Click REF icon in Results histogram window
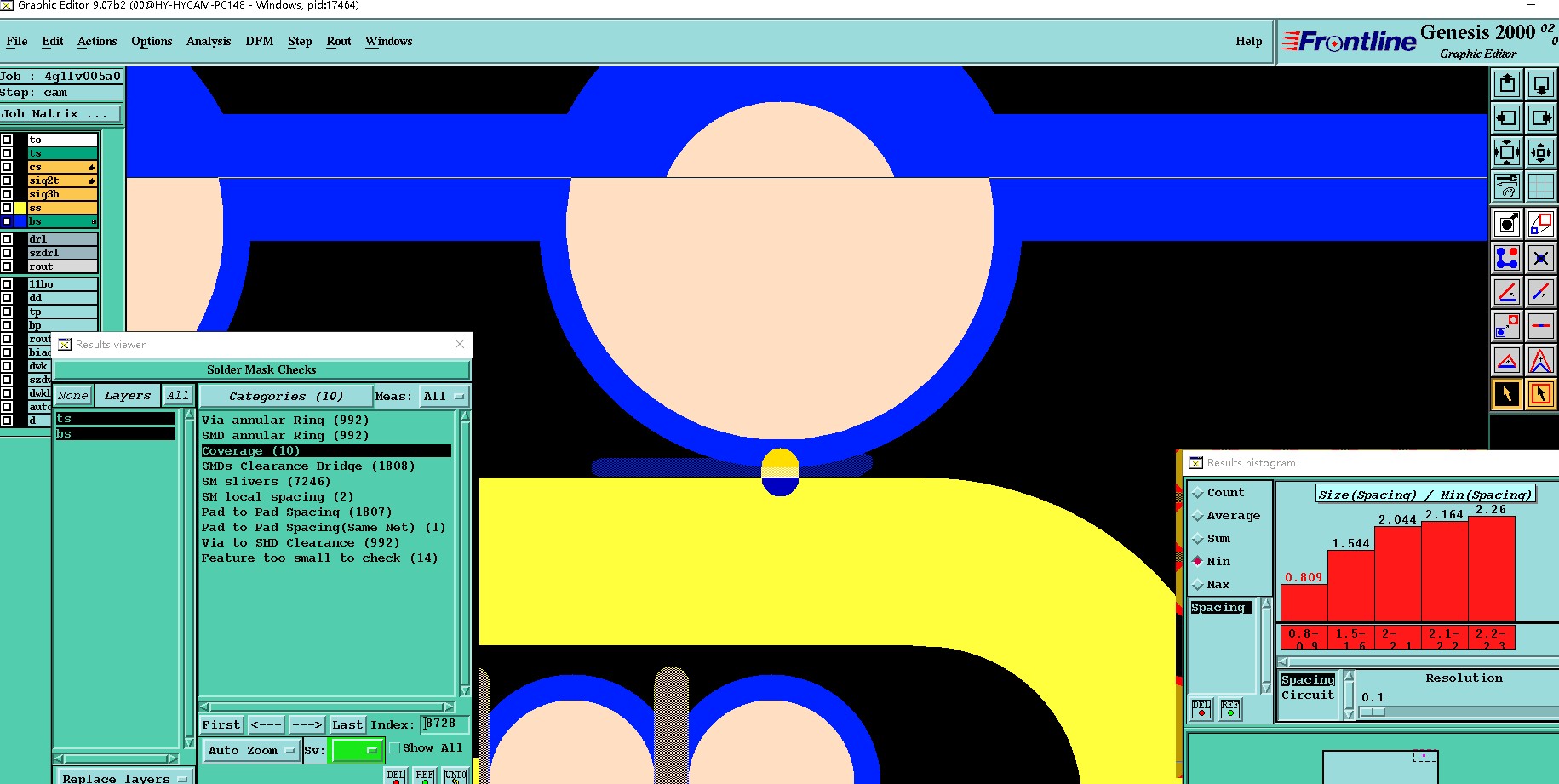The width and height of the screenshot is (1559, 784). tap(1230, 708)
